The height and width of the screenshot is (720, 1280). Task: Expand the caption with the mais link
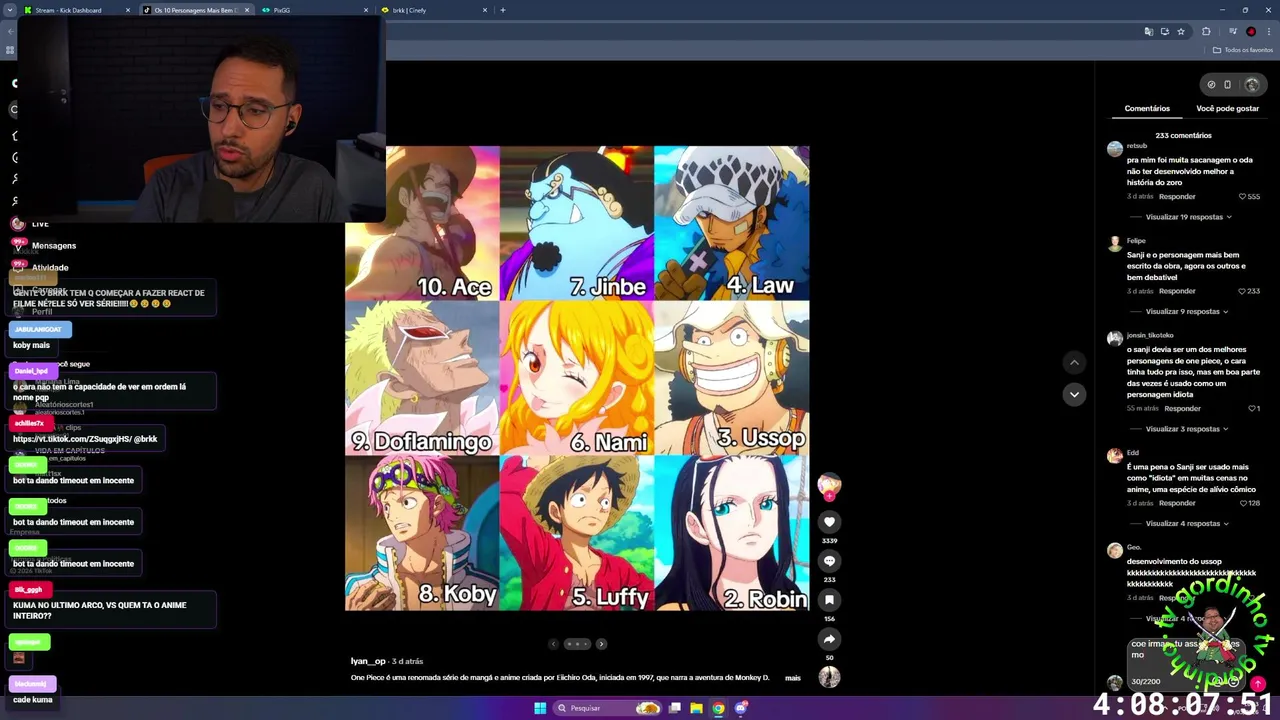tap(792, 678)
